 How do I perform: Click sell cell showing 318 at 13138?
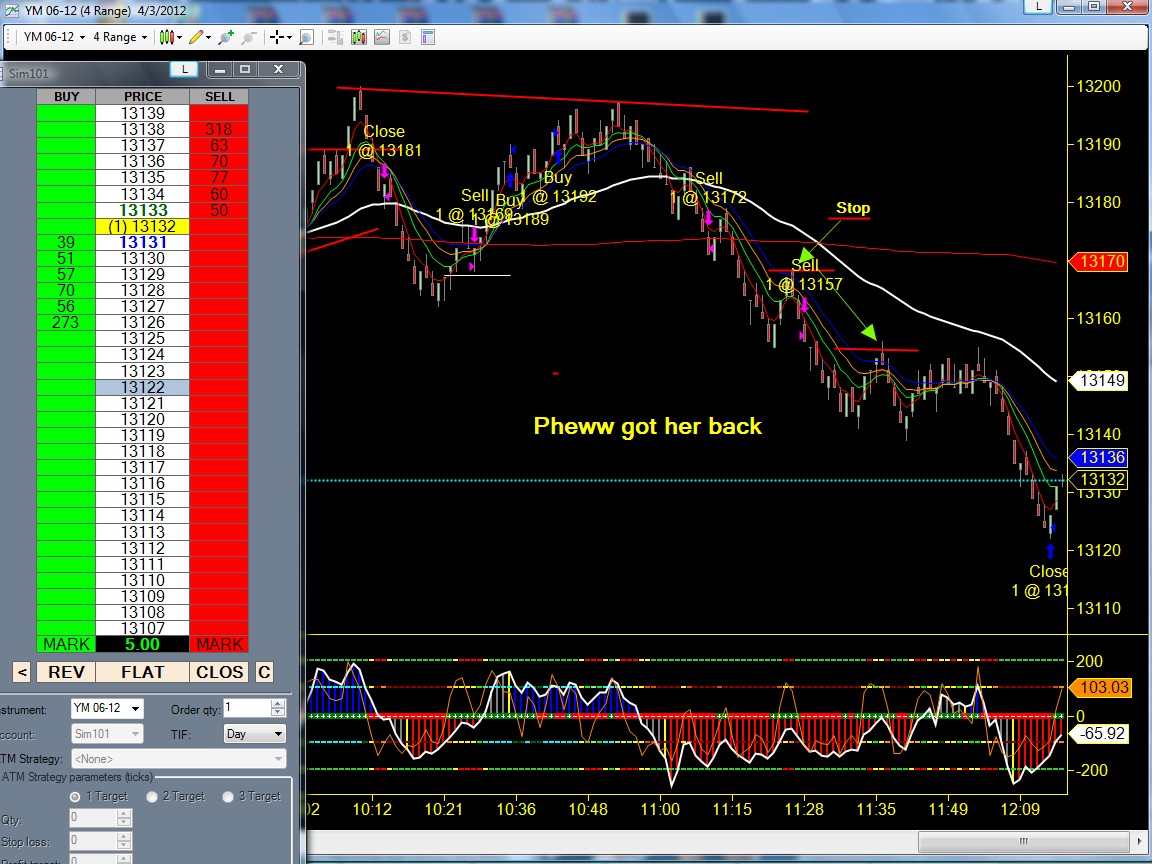point(219,129)
